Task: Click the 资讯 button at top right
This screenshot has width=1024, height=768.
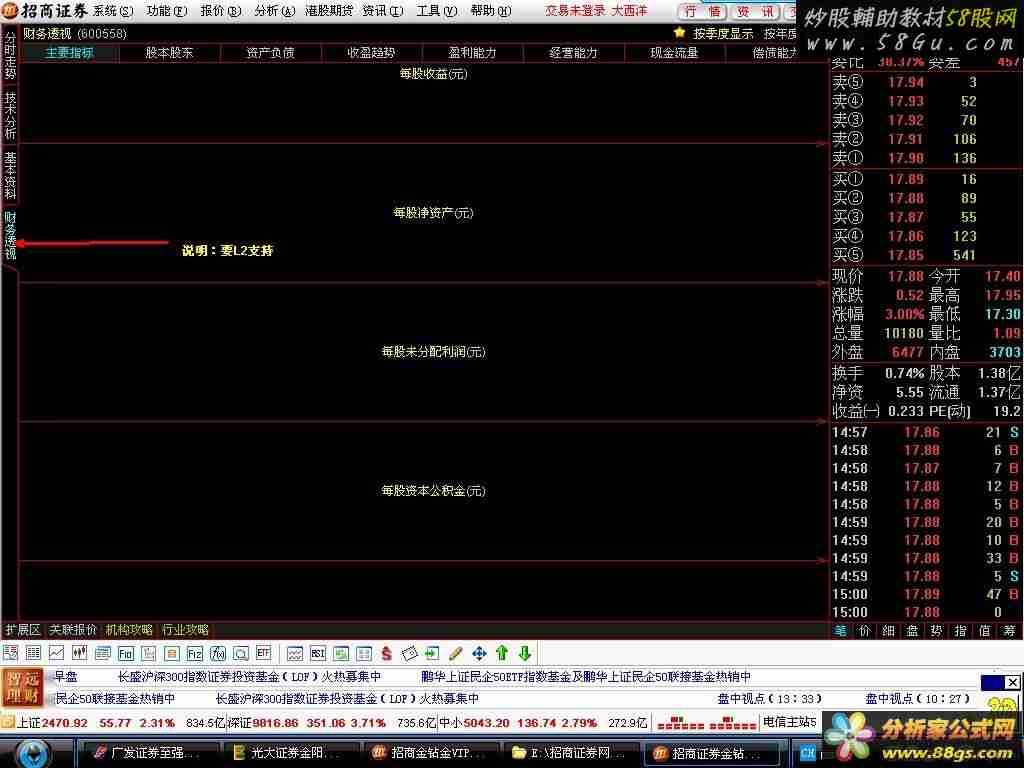Action: [756, 11]
